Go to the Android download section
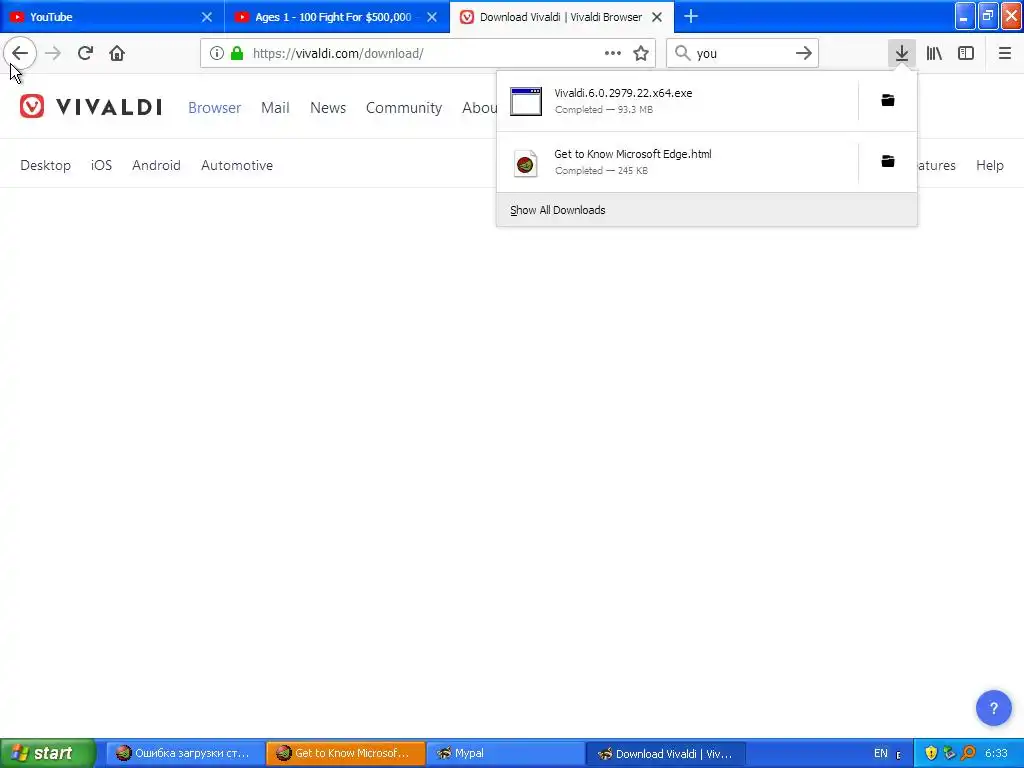 pyautogui.click(x=156, y=165)
